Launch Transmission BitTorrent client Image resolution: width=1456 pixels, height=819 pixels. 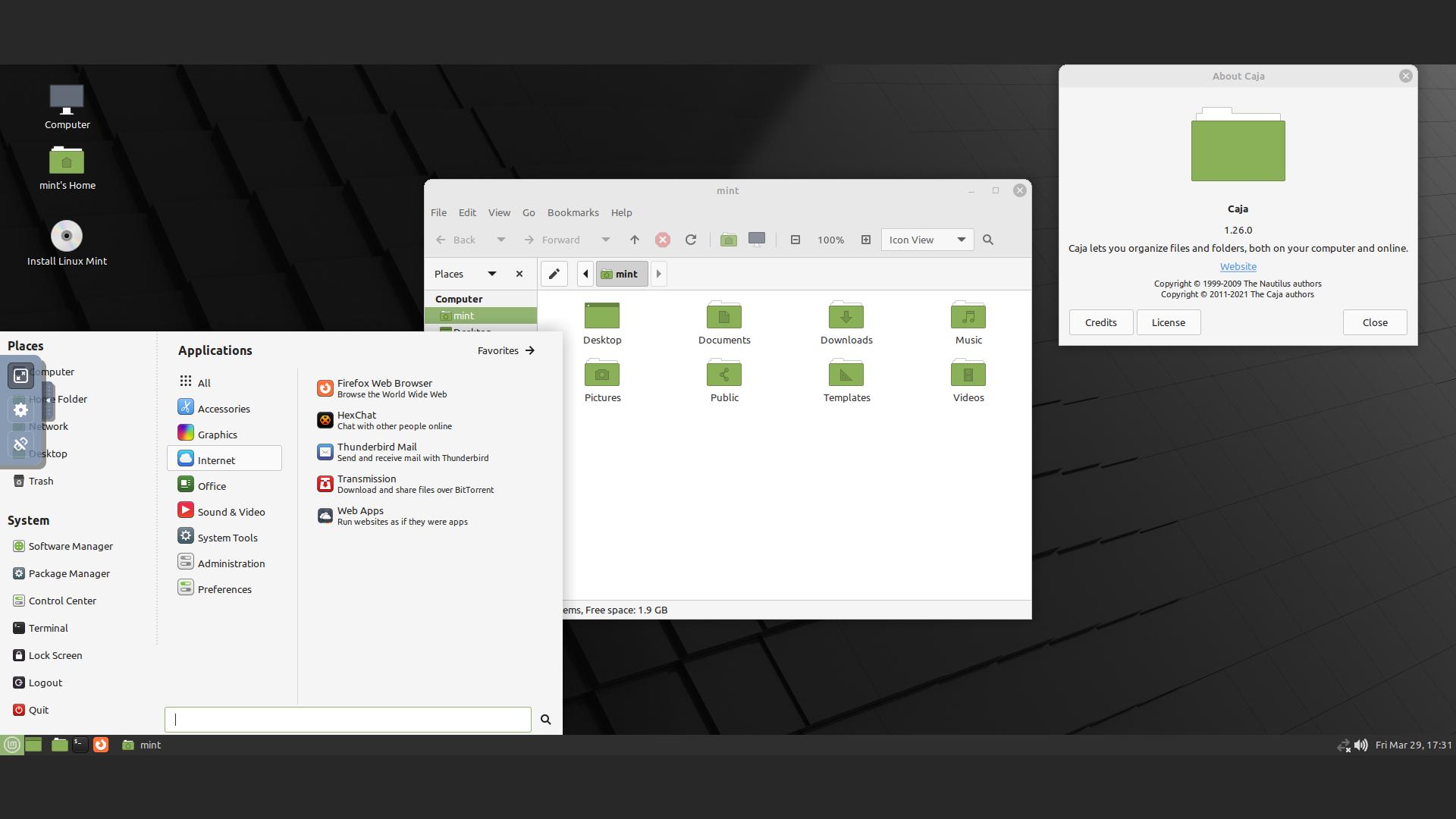tap(406, 484)
